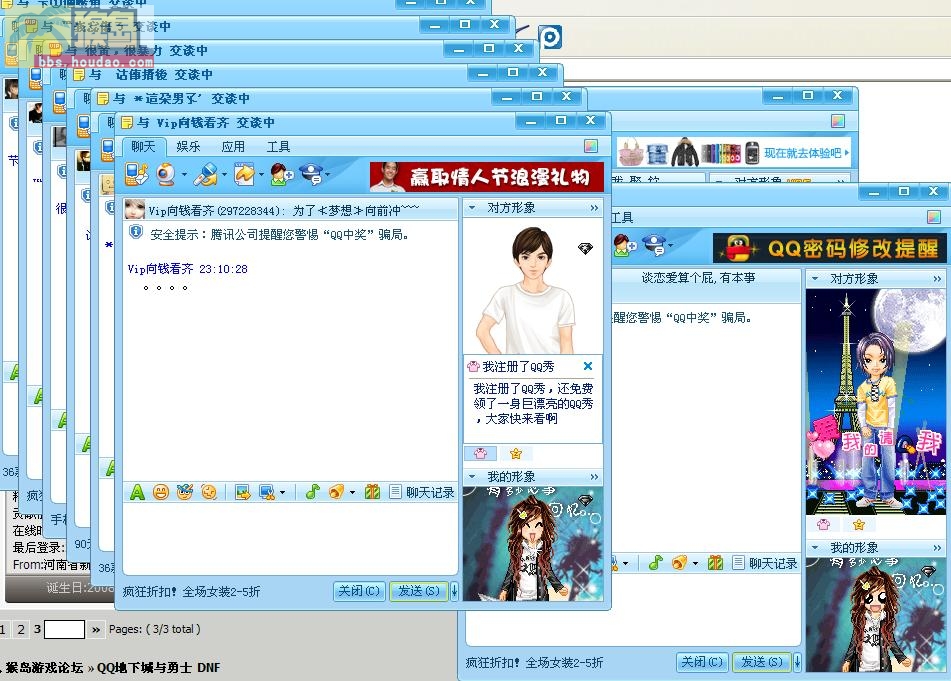Click the screen capture scissors icon in front chat
Screen dimensions: 951x681
coord(267,492)
